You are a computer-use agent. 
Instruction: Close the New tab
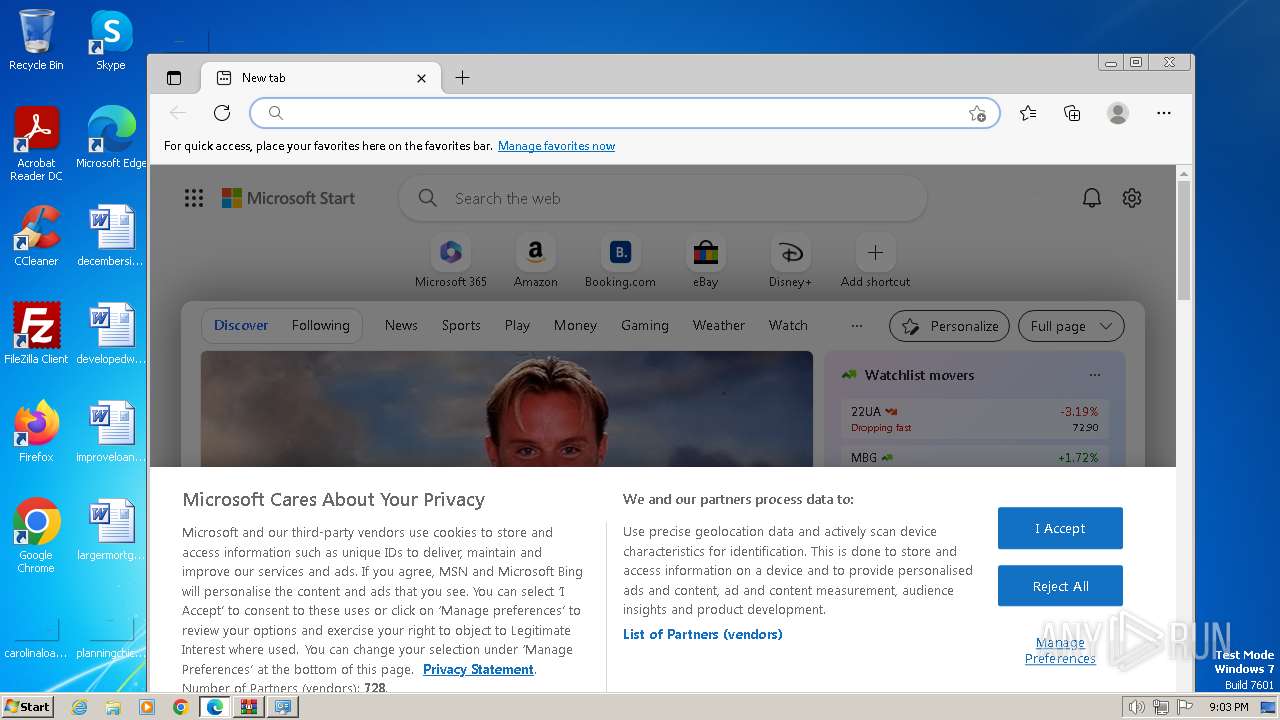[x=421, y=78]
